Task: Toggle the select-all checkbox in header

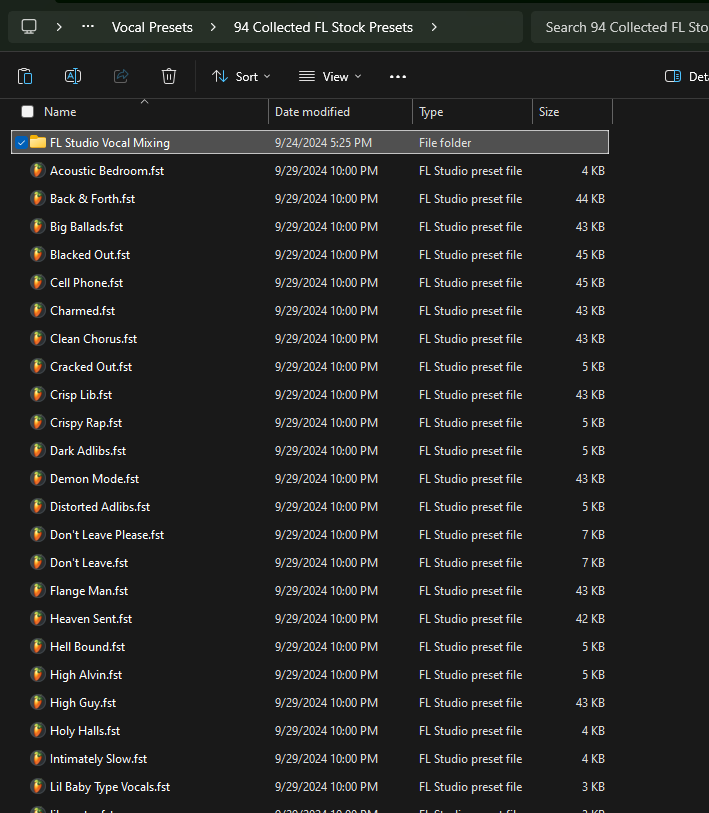Action: [27, 112]
